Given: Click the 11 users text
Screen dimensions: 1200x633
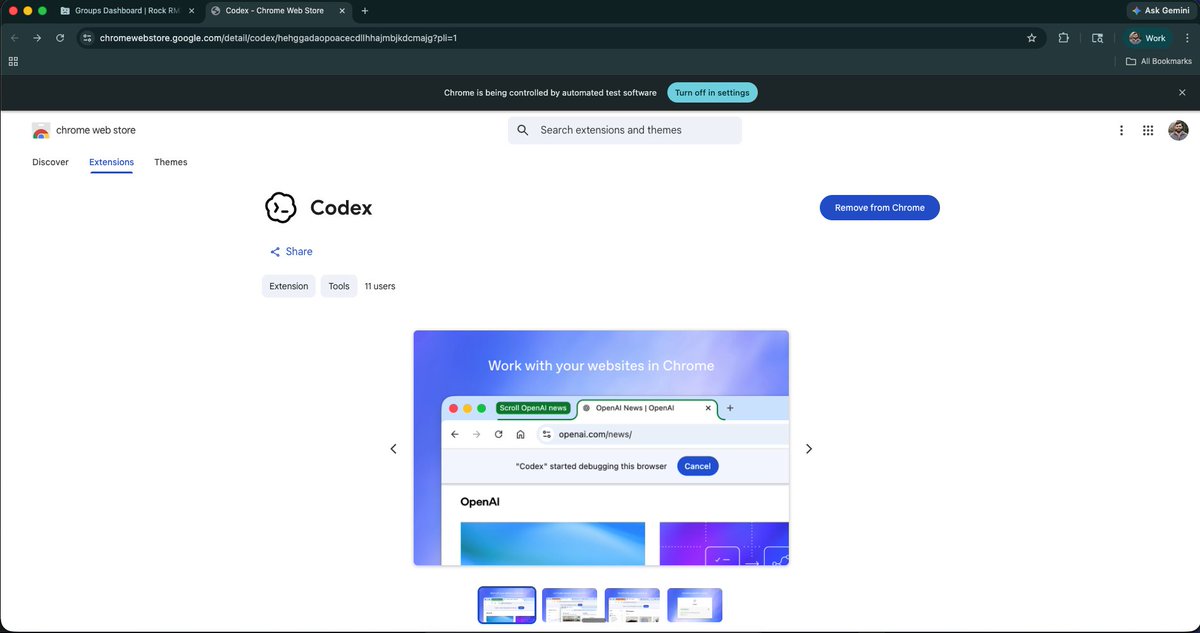Looking at the screenshot, I should [380, 286].
